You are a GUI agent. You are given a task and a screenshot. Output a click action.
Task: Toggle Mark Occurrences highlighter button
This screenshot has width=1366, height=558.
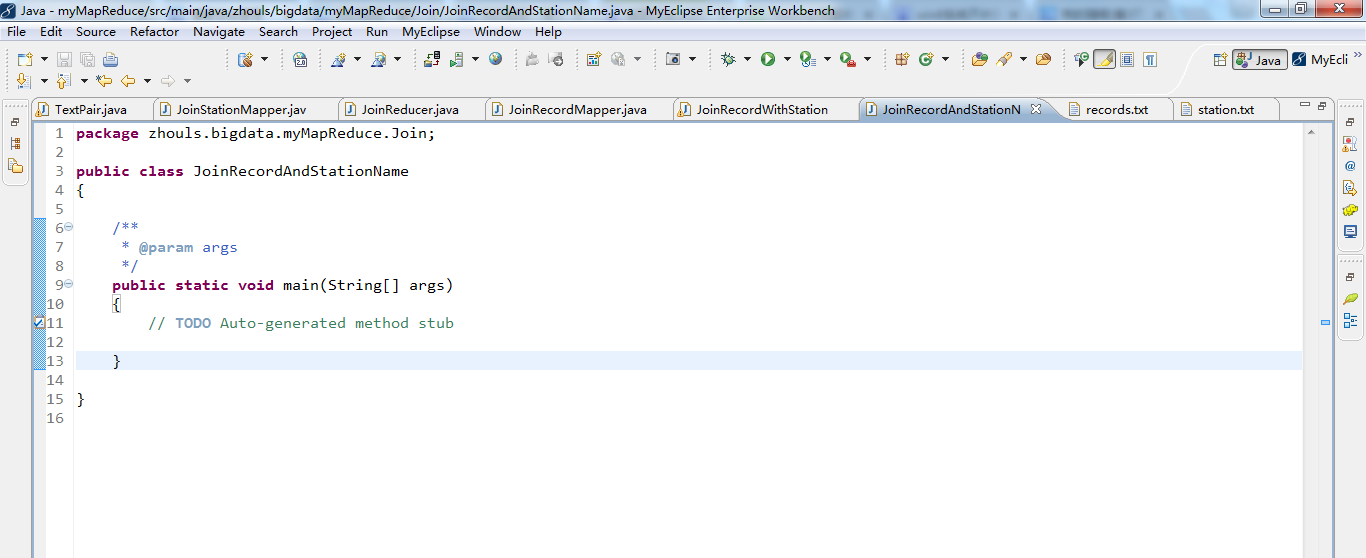pyautogui.click(x=1104, y=60)
